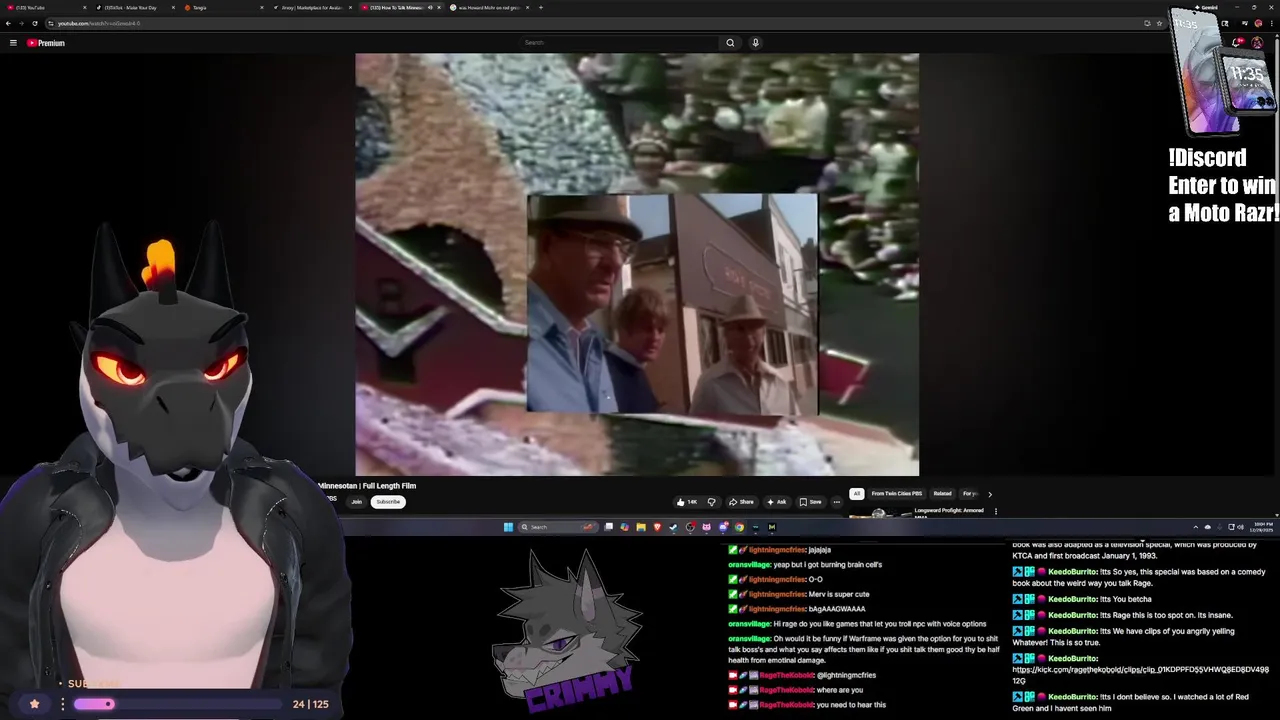Reload the page with the refresh icon
The height and width of the screenshot is (720, 1280).
coord(35,23)
